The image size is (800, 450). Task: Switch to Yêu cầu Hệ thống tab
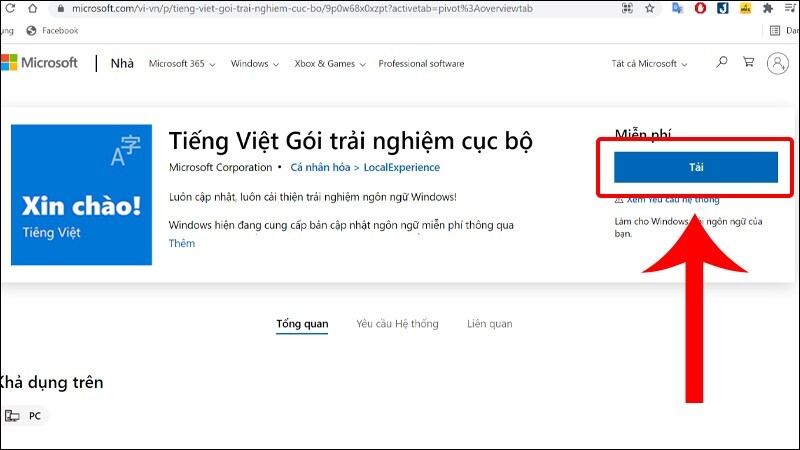(x=397, y=324)
